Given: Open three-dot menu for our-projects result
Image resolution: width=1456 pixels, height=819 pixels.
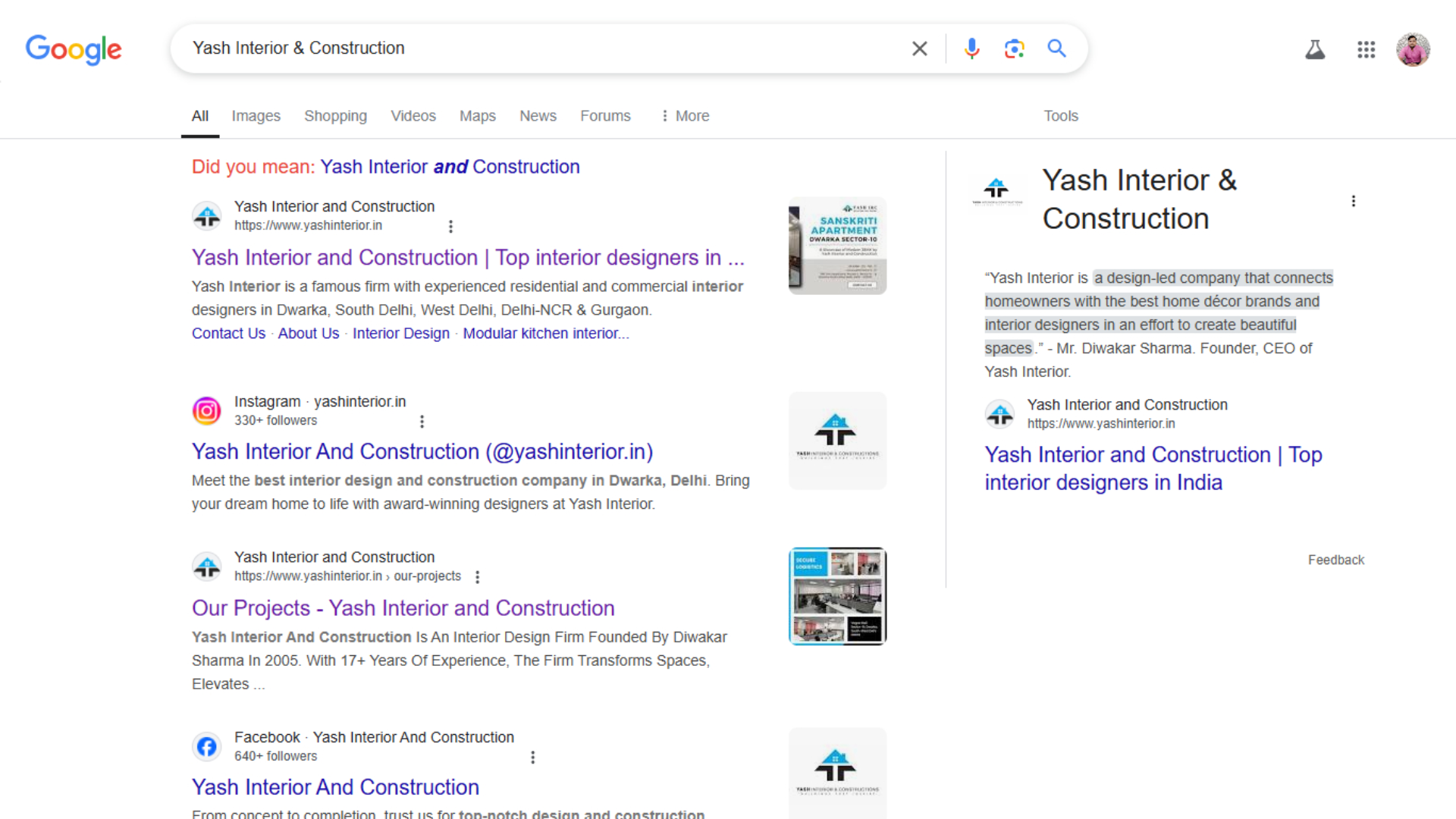Looking at the screenshot, I should (477, 577).
